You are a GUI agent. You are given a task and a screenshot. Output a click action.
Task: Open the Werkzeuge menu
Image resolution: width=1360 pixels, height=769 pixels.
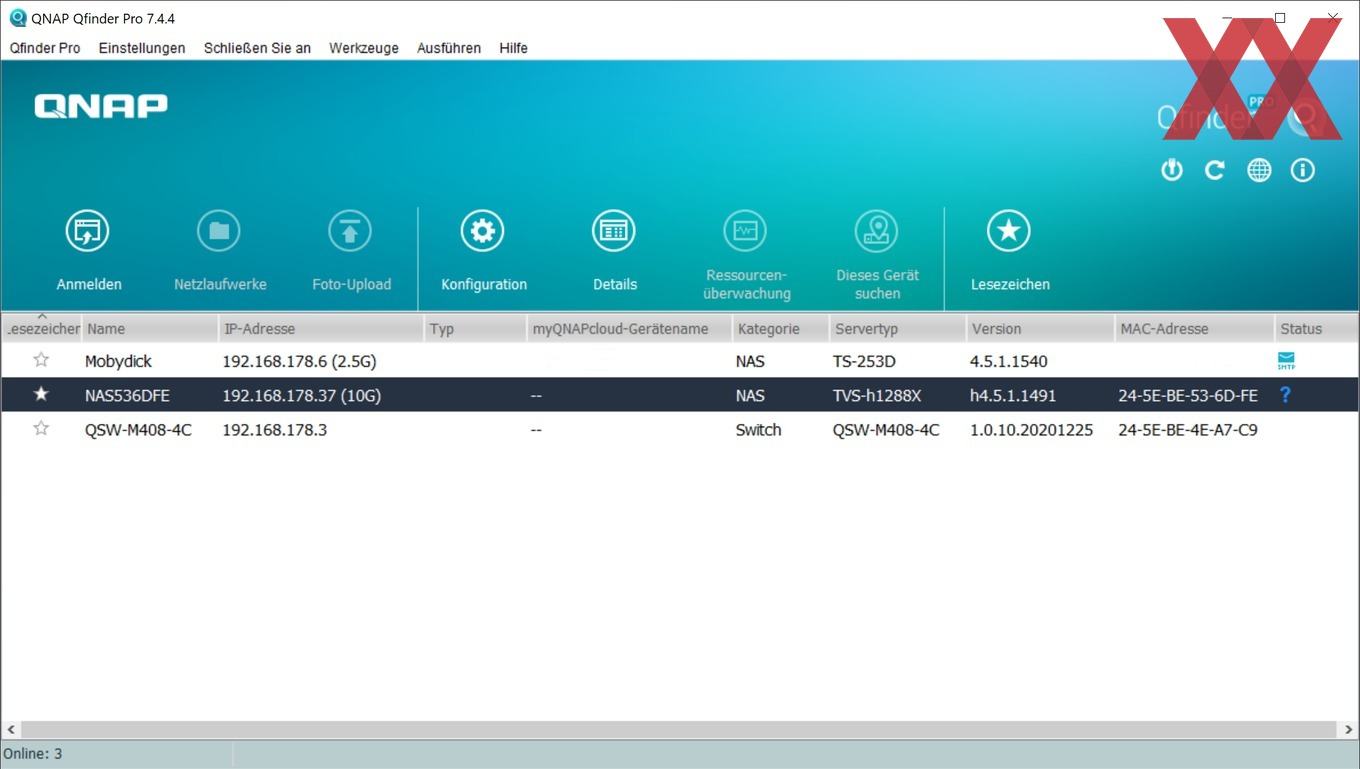364,48
